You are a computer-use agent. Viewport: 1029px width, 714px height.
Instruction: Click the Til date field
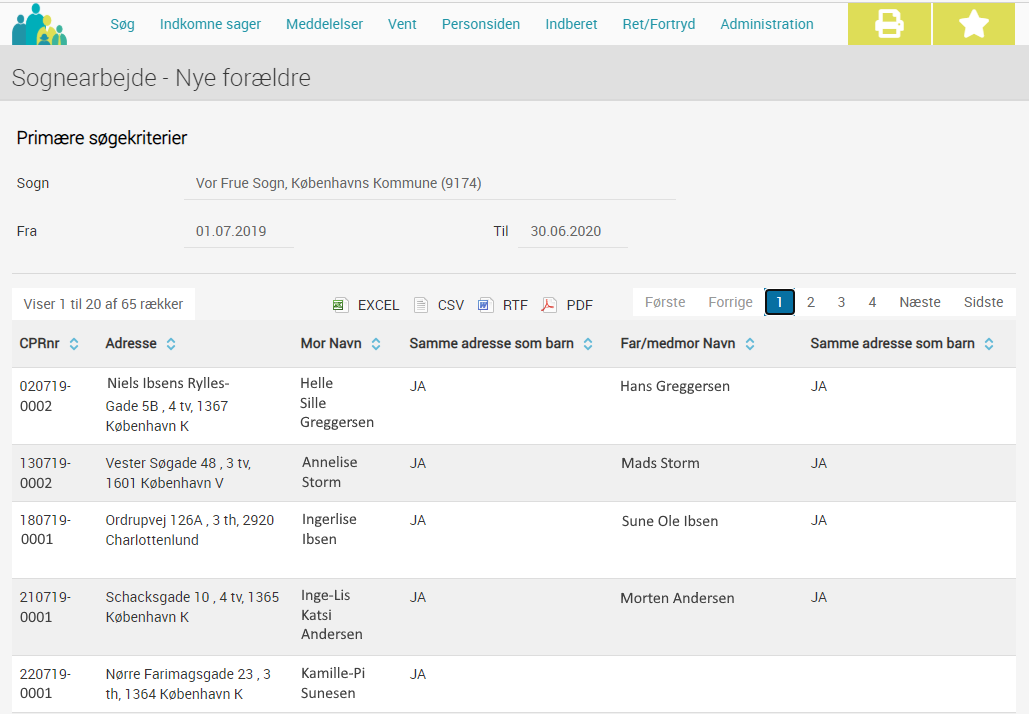pos(573,231)
